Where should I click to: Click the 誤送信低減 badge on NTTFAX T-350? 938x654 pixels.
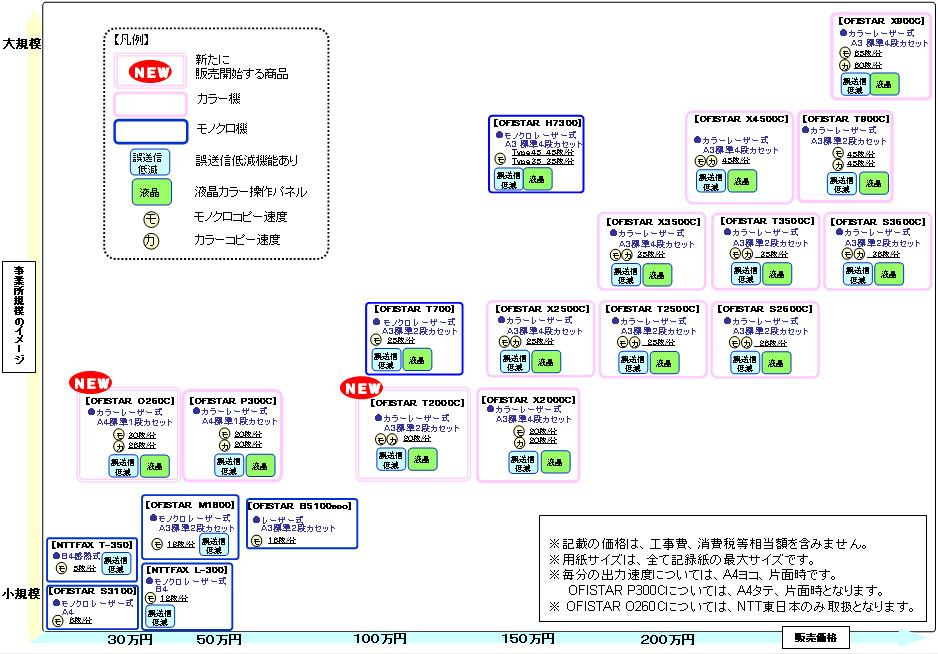click(115, 564)
